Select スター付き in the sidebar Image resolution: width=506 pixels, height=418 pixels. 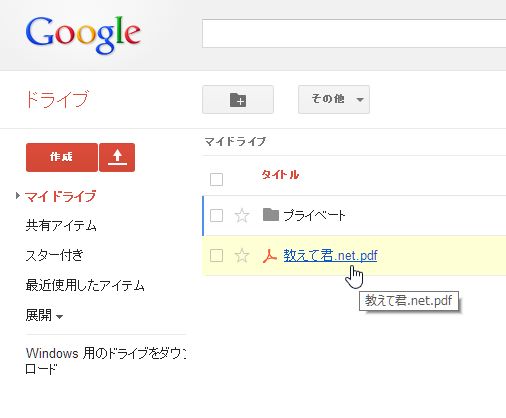pos(54,255)
